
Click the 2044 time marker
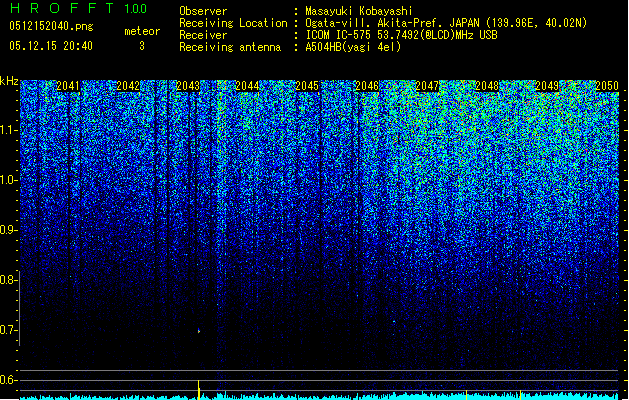pyautogui.click(x=247, y=86)
